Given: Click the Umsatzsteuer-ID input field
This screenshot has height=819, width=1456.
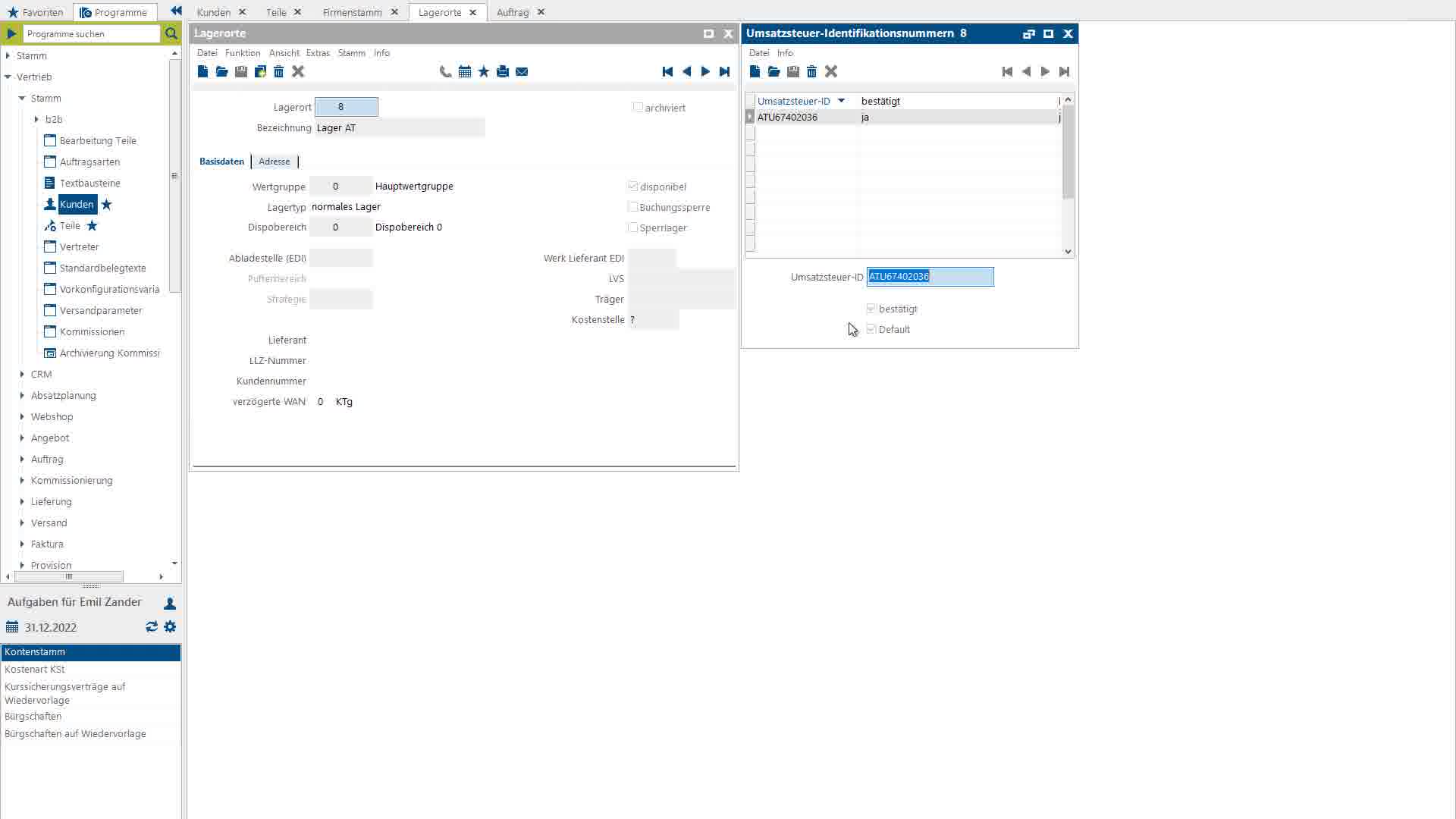Looking at the screenshot, I should pos(930,277).
